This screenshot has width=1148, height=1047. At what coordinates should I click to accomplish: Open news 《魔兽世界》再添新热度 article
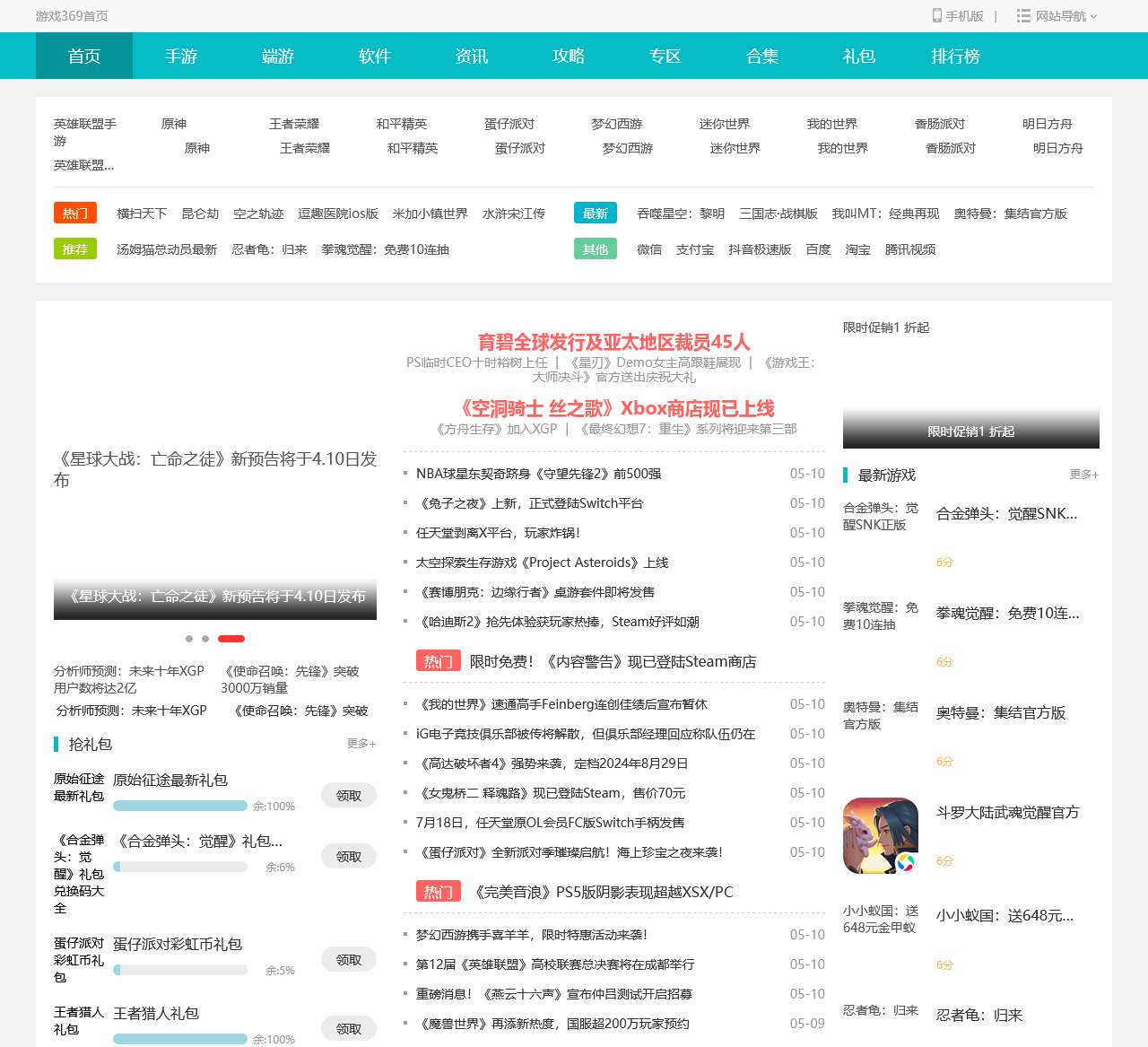(x=553, y=1024)
